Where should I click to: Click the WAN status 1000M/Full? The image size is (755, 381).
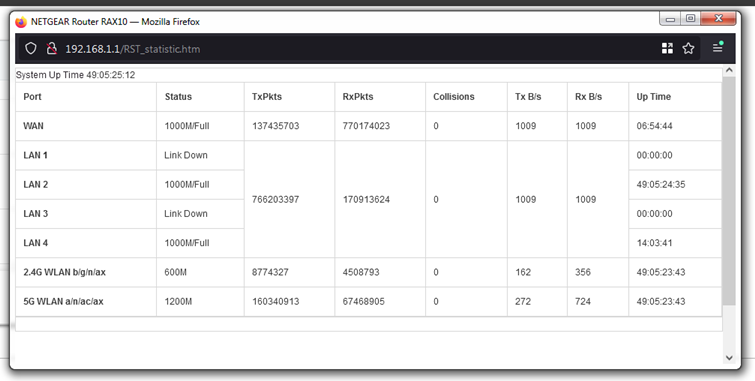[x=187, y=126]
